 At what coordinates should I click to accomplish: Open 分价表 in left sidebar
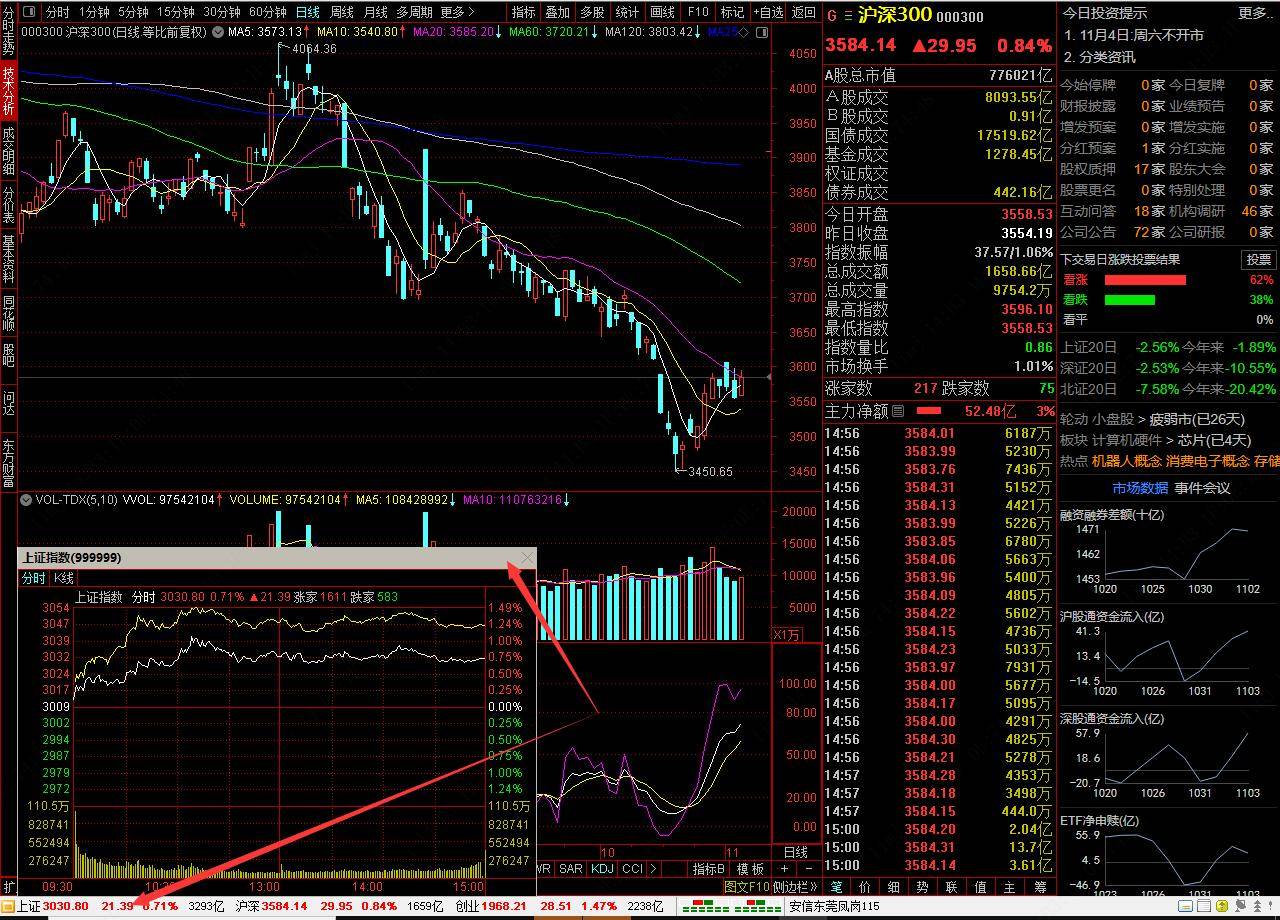tap(9, 204)
